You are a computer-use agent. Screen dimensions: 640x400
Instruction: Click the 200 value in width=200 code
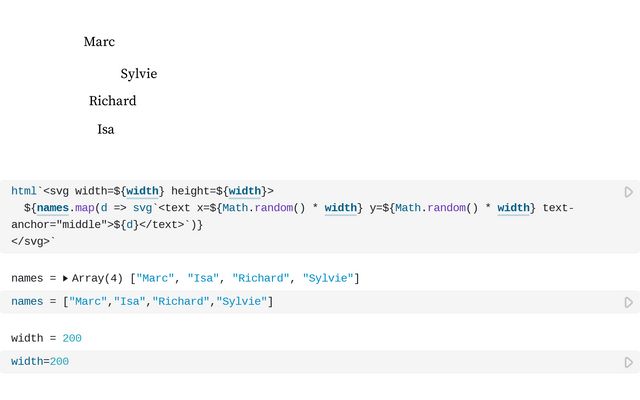(x=59, y=362)
